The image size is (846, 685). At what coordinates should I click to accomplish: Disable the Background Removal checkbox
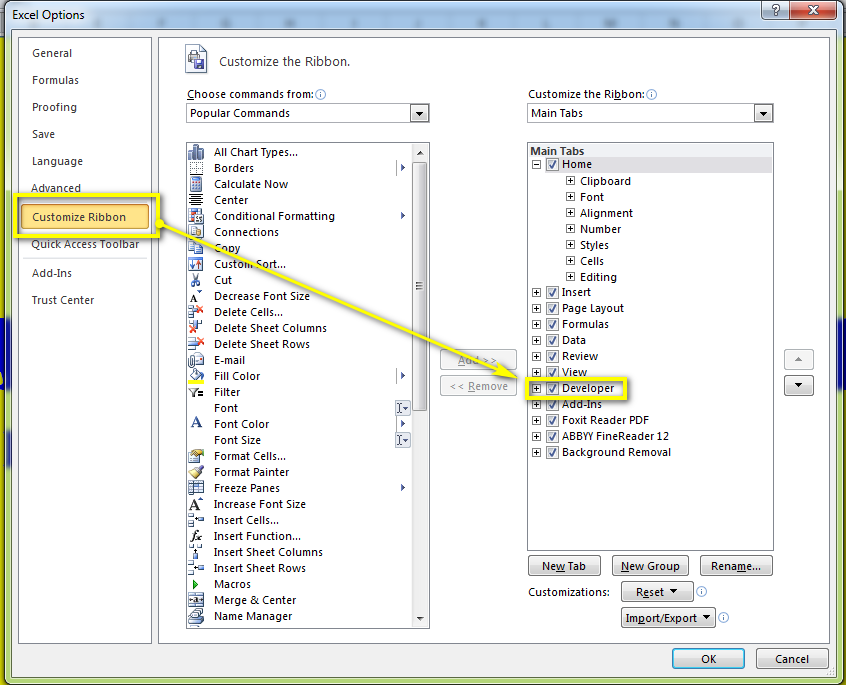552,453
